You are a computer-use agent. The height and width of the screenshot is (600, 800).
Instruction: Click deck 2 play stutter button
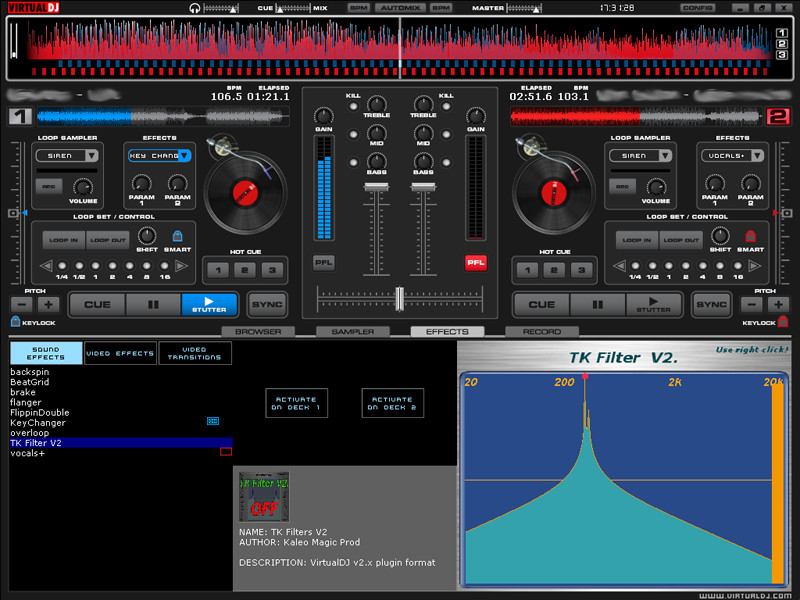pos(654,305)
